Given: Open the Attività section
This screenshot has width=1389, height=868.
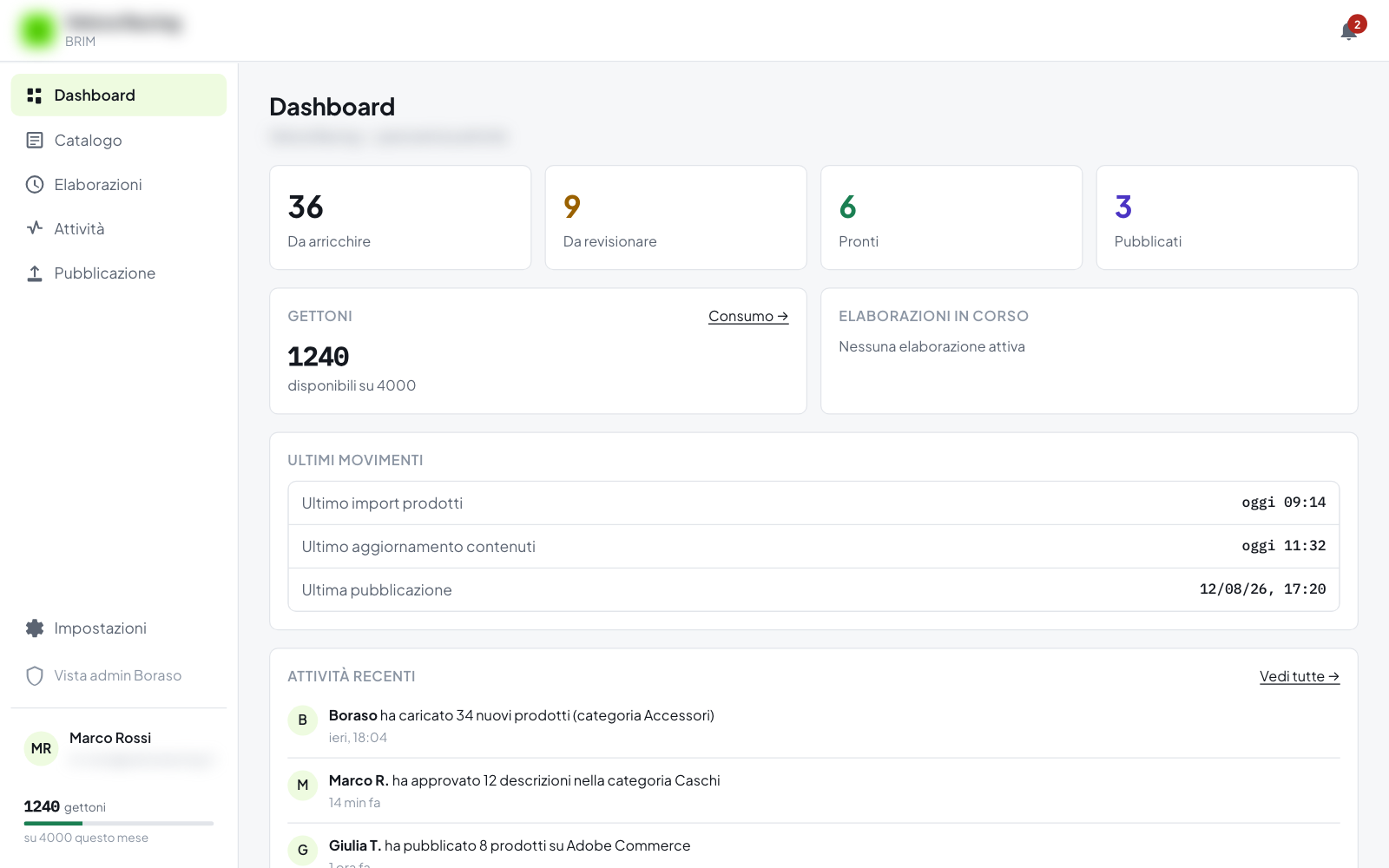Looking at the screenshot, I should [119, 228].
